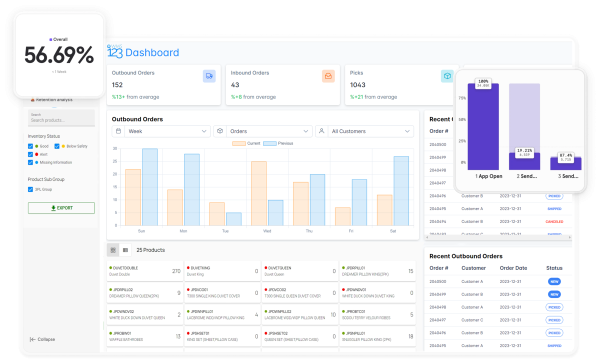Click the Product Sub-Group heading
The width and height of the screenshot is (600, 360).
click(46, 179)
